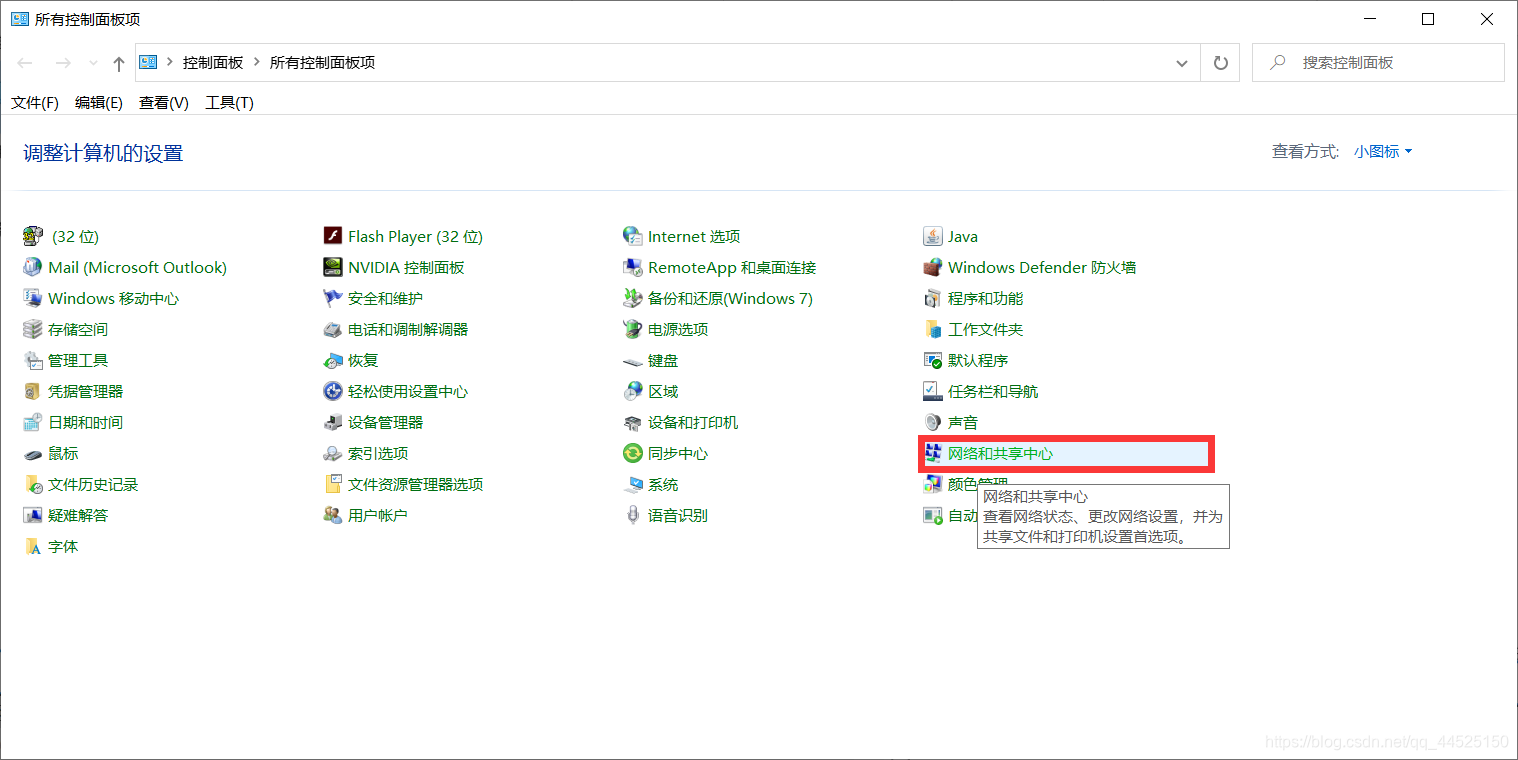1518x760 pixels.
Task: Click the Windows Defender 防火墙 icon
Action: coord(932,267)
